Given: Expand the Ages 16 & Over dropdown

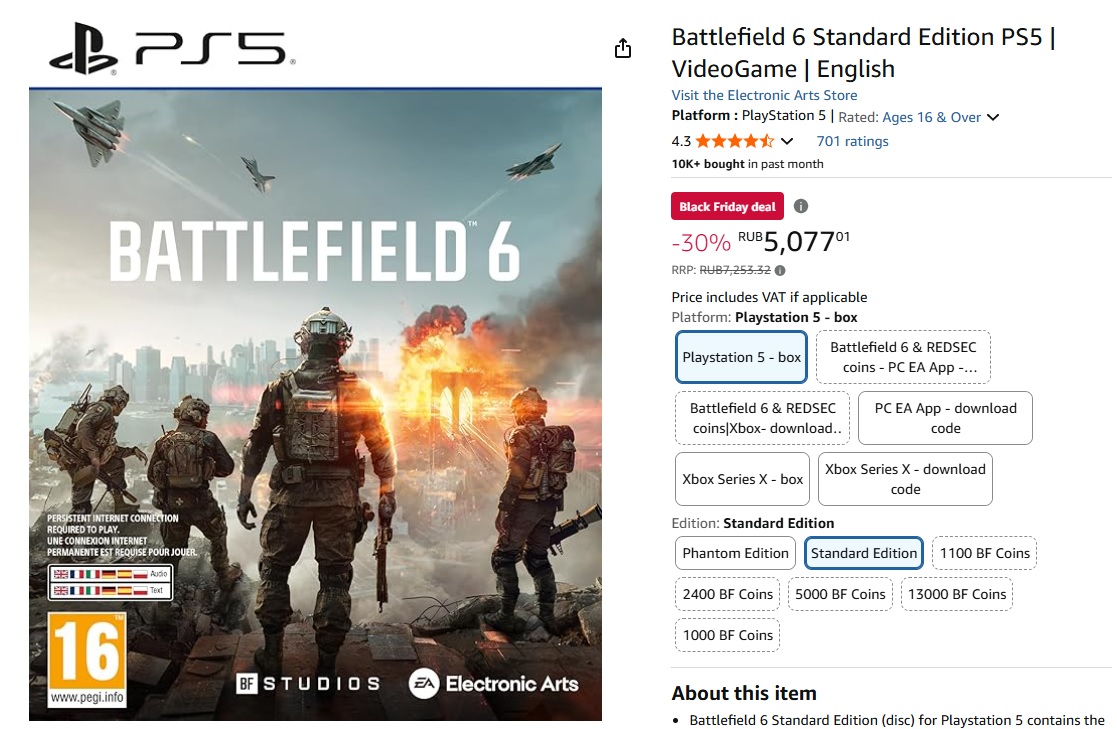Looking at the screenshot, I should 993,117.
